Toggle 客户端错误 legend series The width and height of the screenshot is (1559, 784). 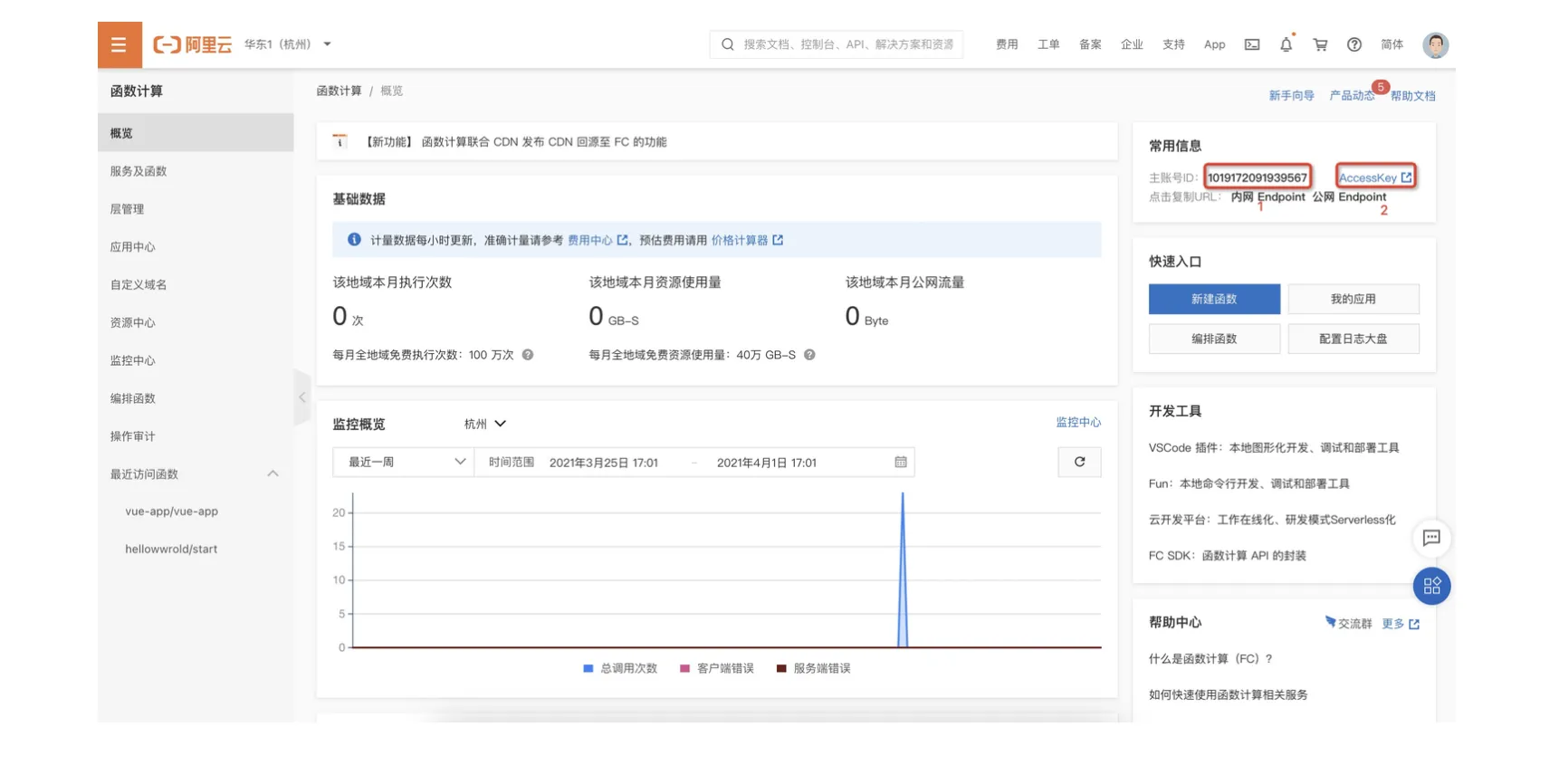(x=717, y=668)
